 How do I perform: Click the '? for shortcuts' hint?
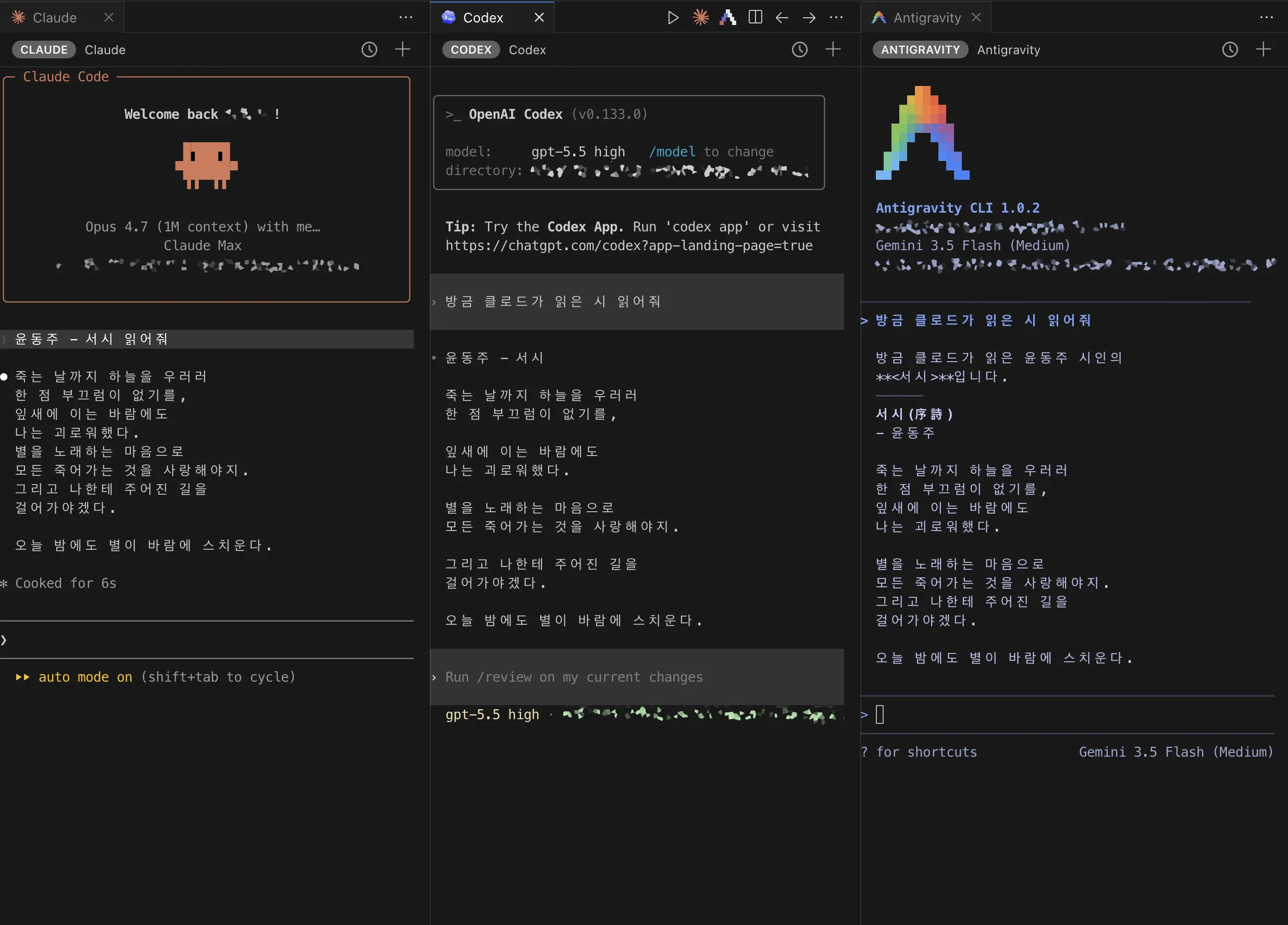click(919, 752)
